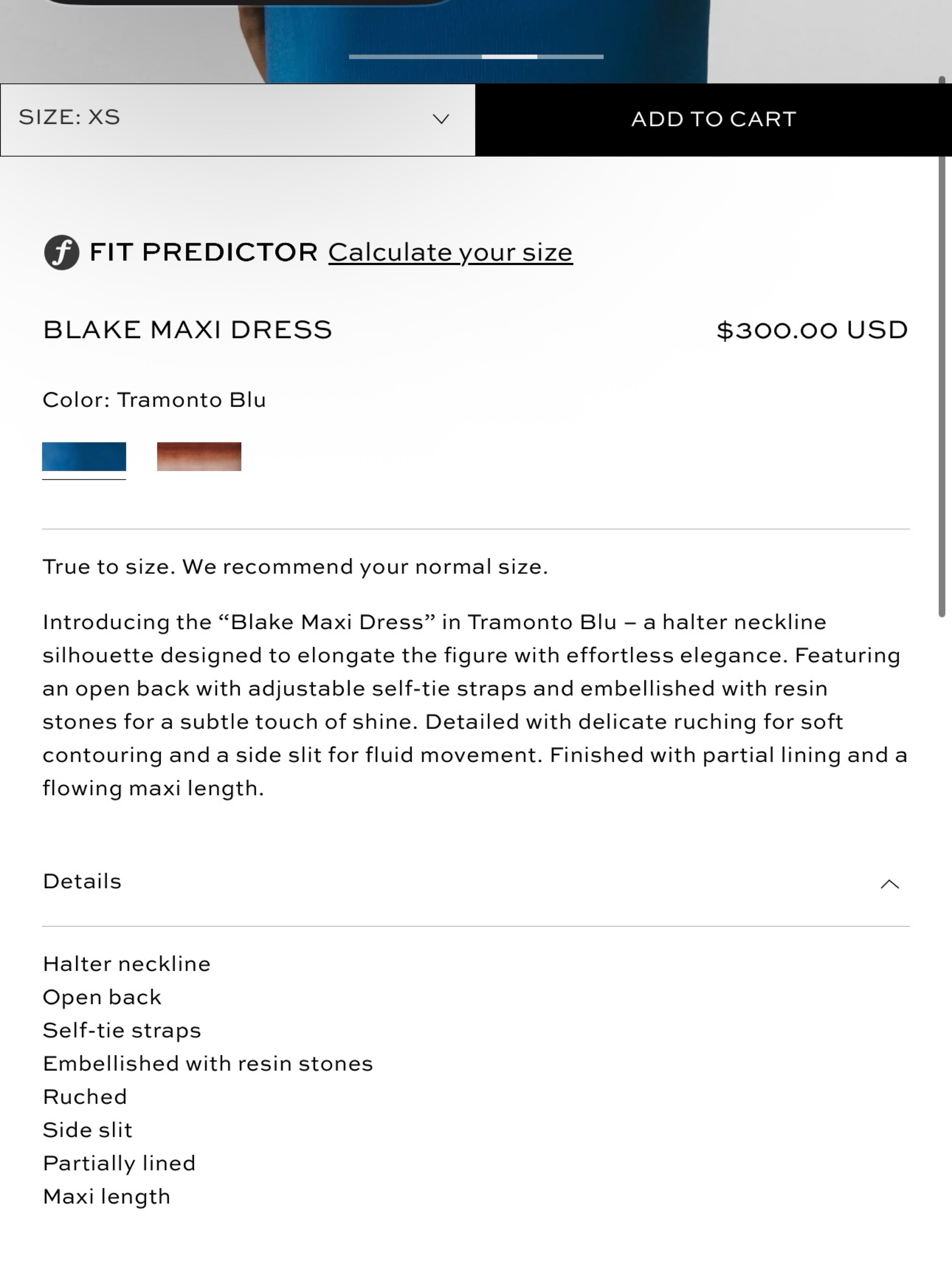Select the Tramonto Blu color swatch
The height and width of the screenshot is (1270, 952).
tap(84, 456)
